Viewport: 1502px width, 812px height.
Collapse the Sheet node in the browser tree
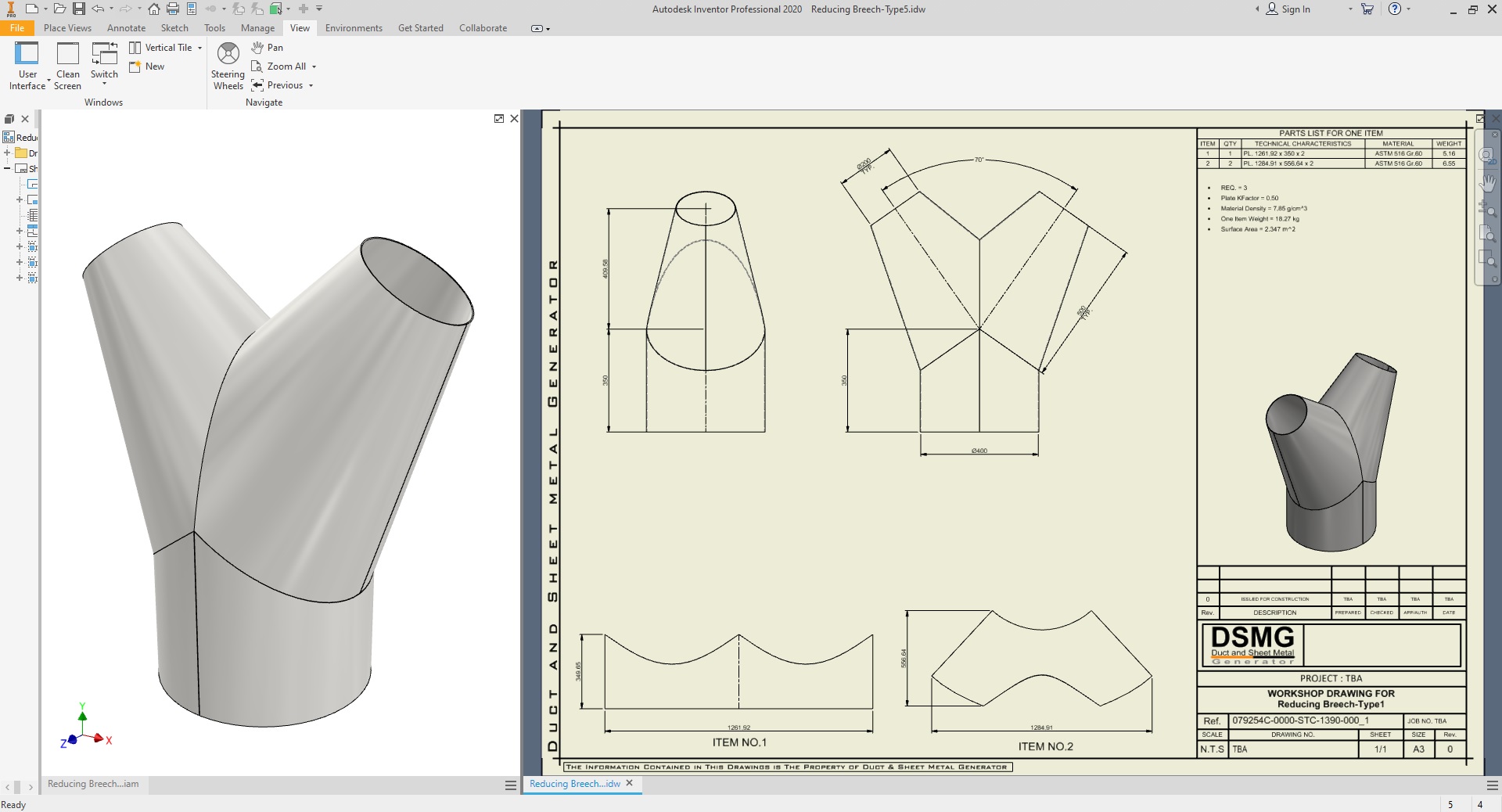point(6,168)
